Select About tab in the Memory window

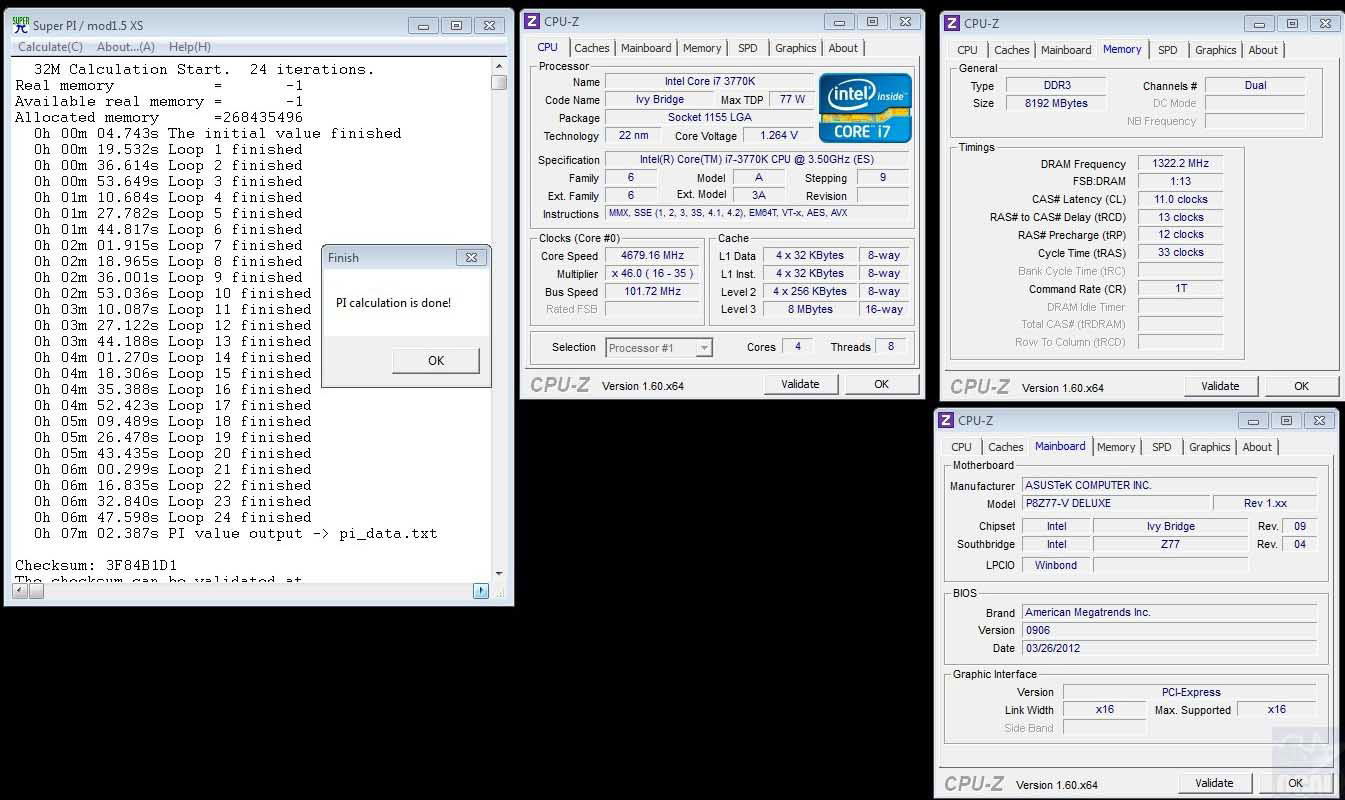[x=1263, y=50]
